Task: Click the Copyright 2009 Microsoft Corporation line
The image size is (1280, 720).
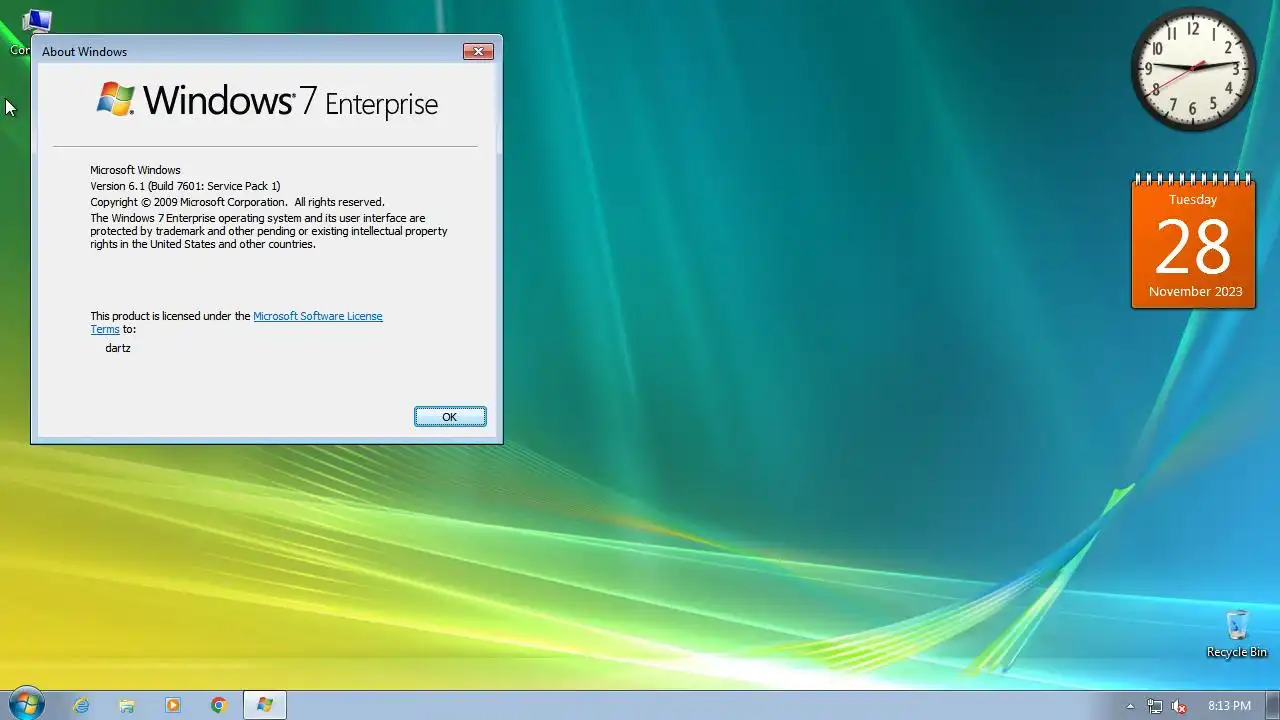Action: coord(237,202)
